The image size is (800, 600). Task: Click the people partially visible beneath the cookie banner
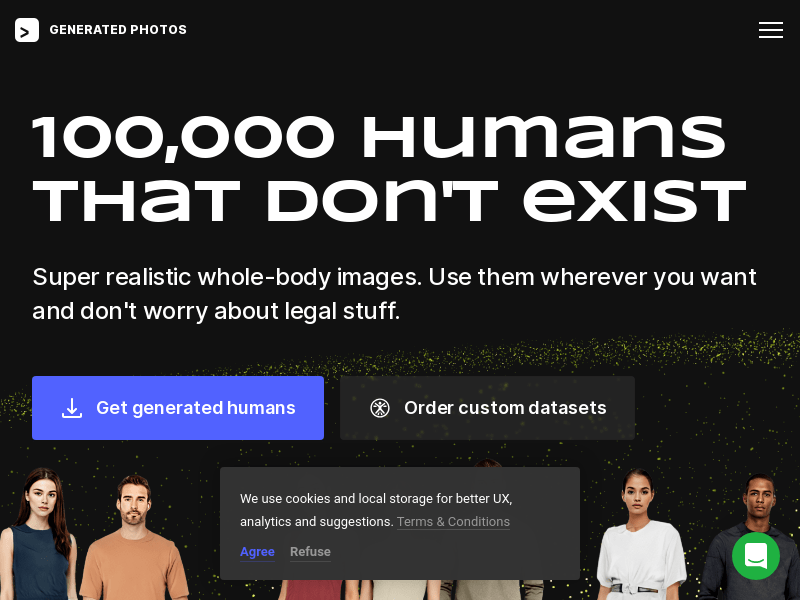click(x=408, y=590)
